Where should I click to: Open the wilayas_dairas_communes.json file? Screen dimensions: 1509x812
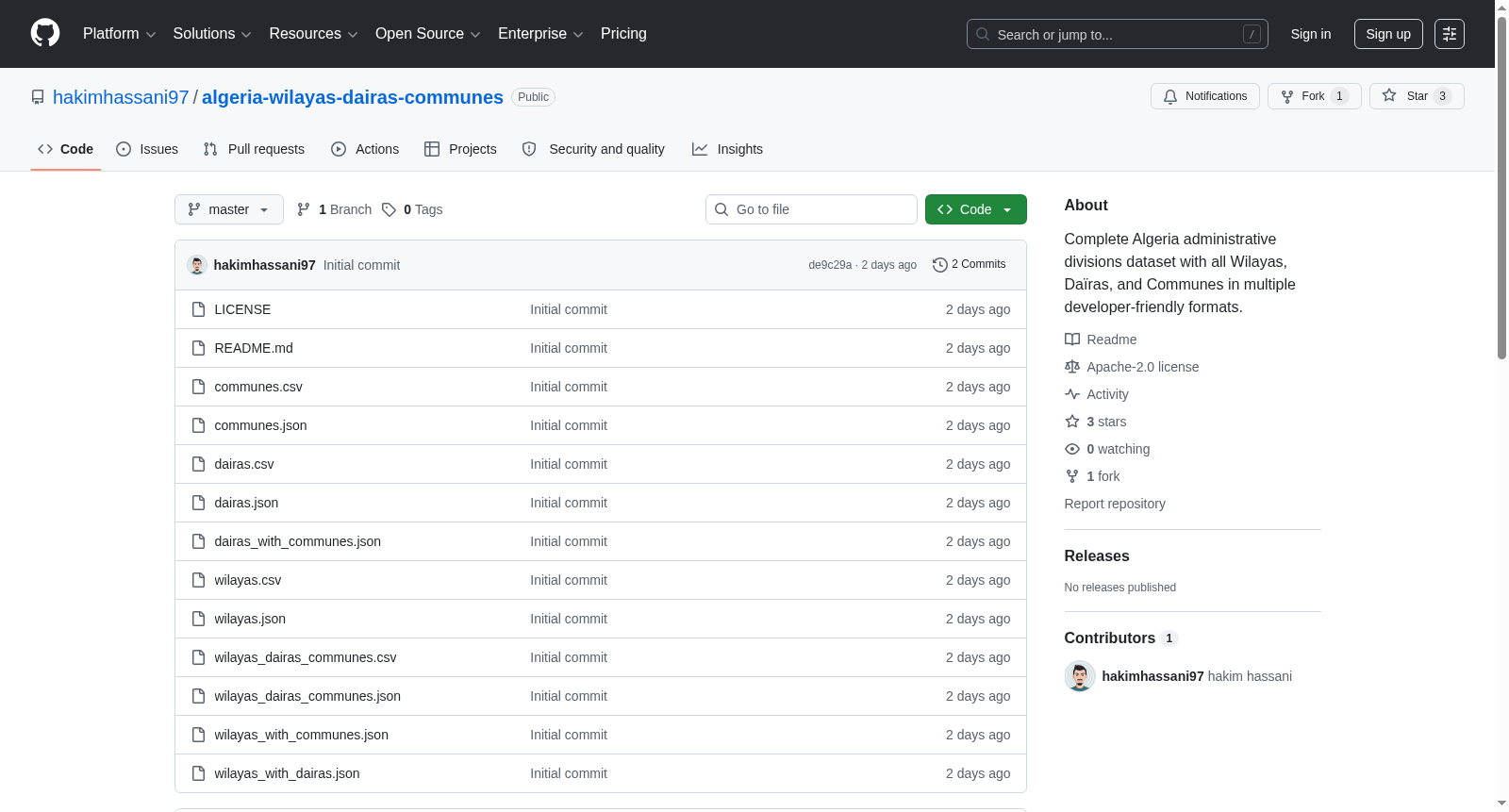(307, 696)
